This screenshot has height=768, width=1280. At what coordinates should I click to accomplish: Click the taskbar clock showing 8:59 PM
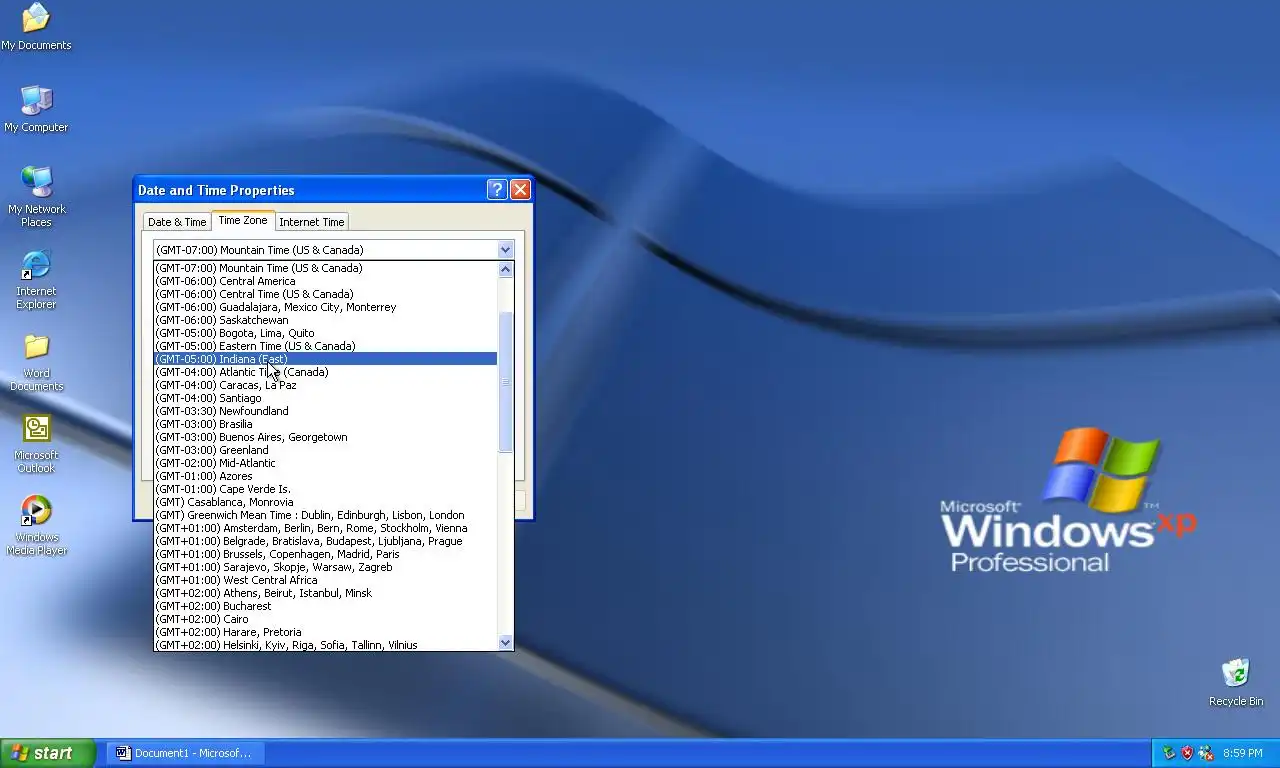click(x=1243, y=753)
